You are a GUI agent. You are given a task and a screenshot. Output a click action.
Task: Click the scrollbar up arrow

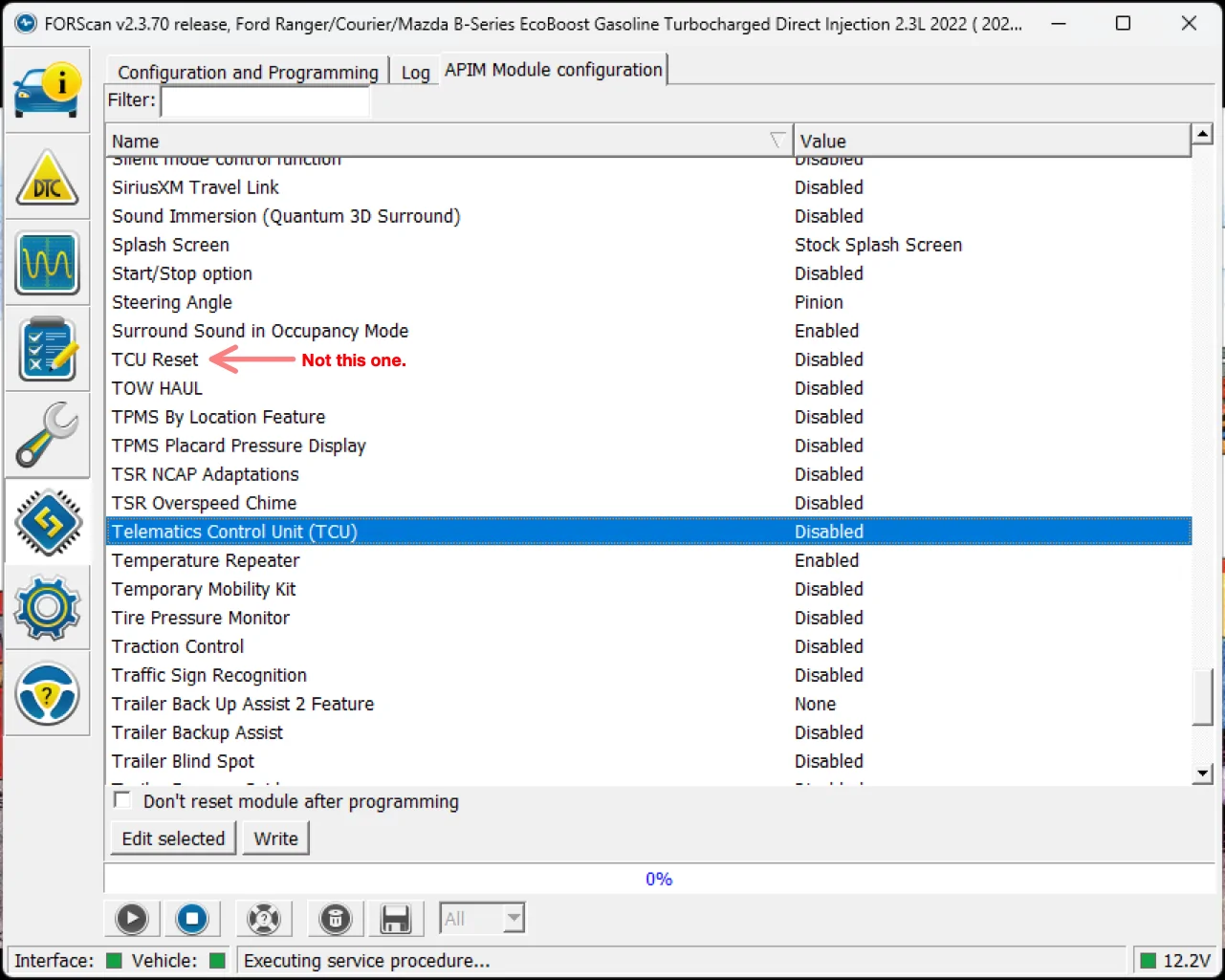(1203, 134)
